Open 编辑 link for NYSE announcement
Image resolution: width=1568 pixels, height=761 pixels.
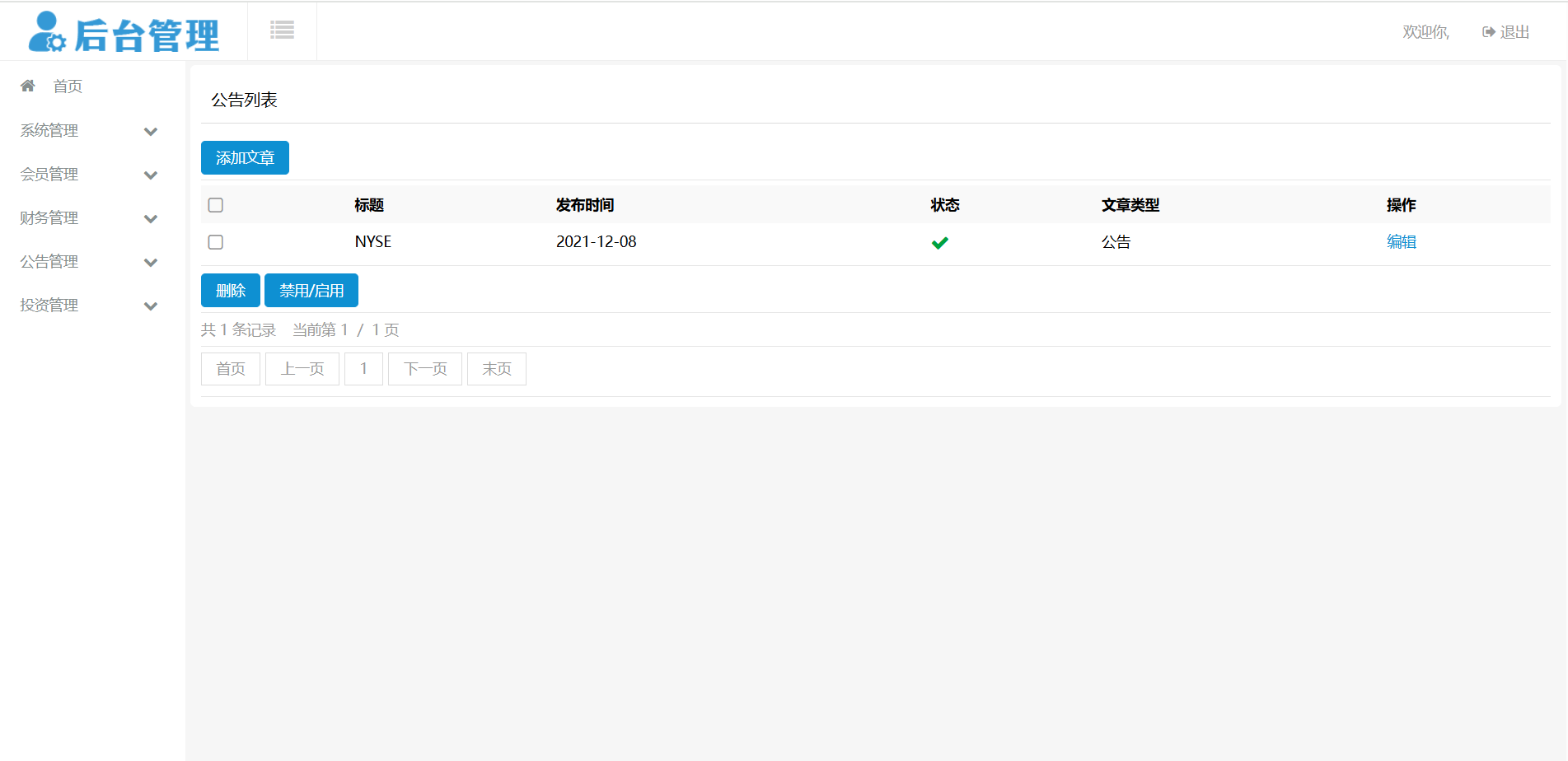(1401, 242)
